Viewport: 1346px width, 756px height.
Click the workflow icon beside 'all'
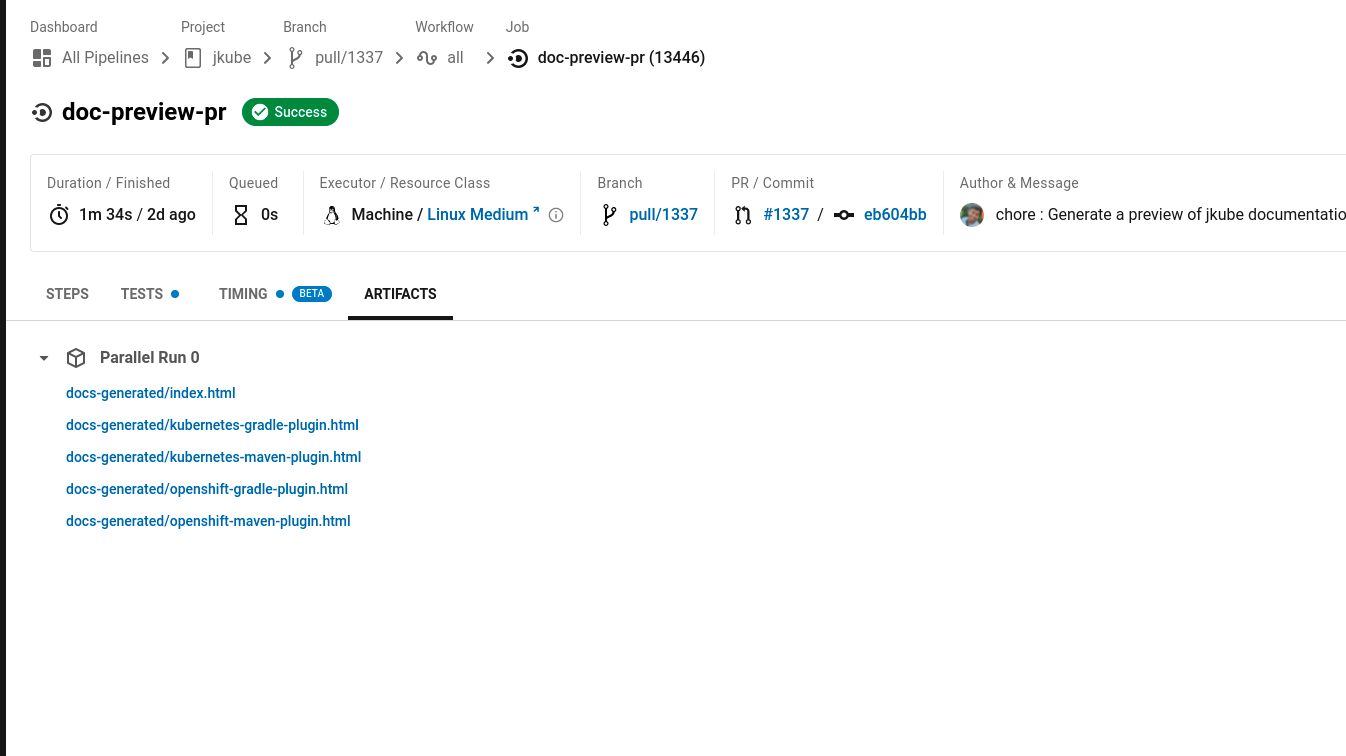click(x=429, y=57)
